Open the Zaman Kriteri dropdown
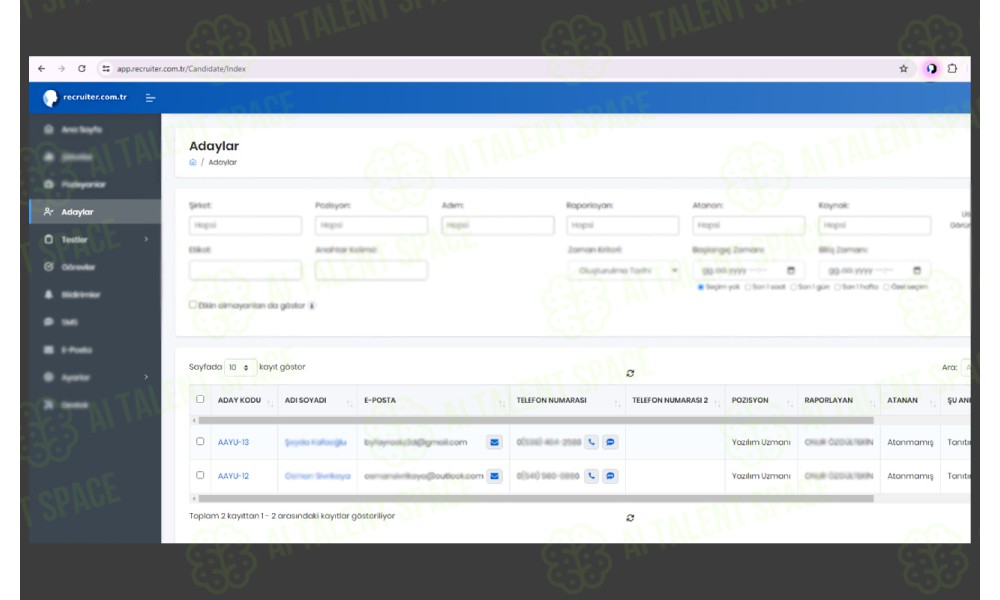 624,271
